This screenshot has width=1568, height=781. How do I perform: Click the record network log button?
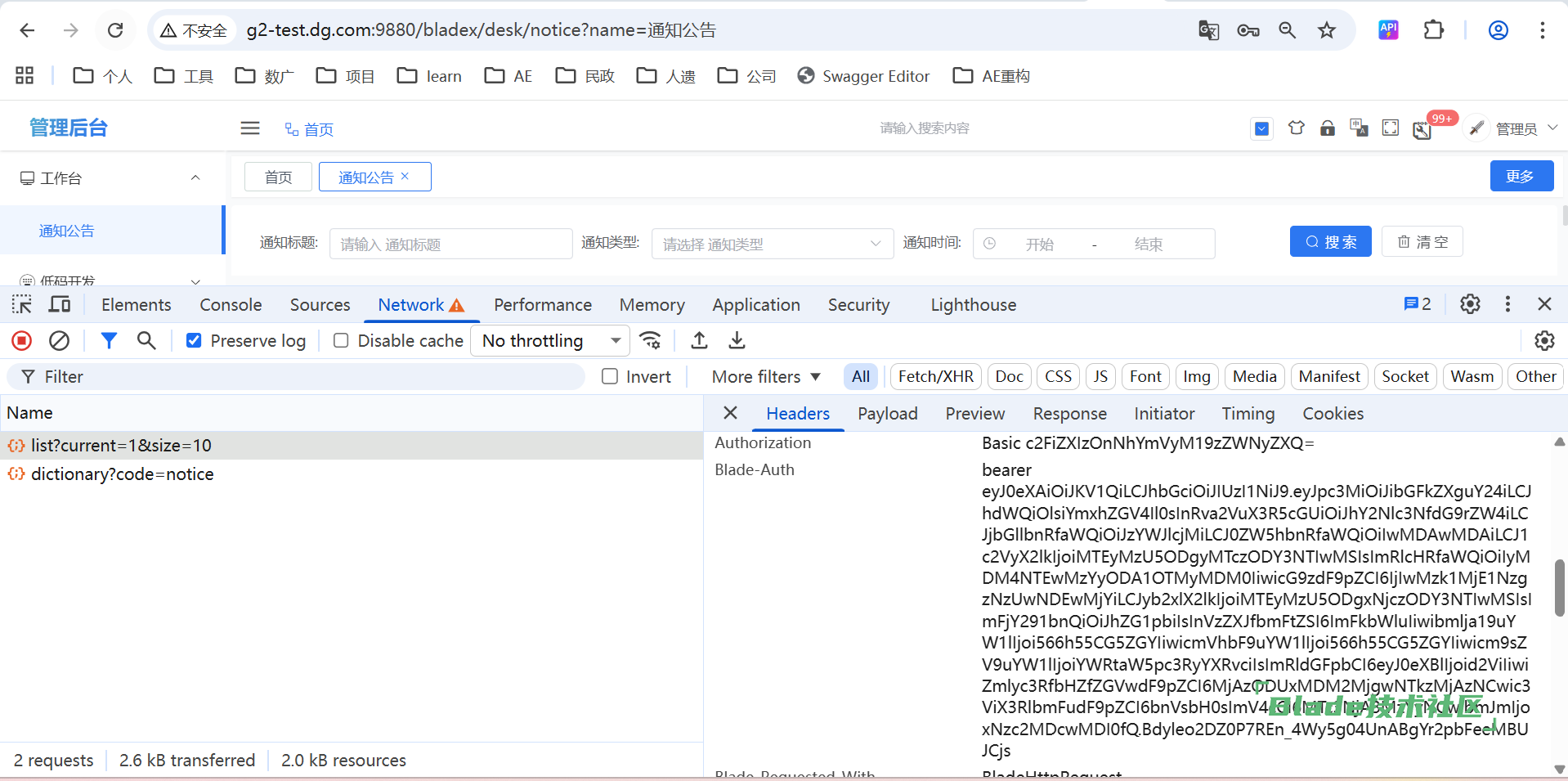(22, 341)
